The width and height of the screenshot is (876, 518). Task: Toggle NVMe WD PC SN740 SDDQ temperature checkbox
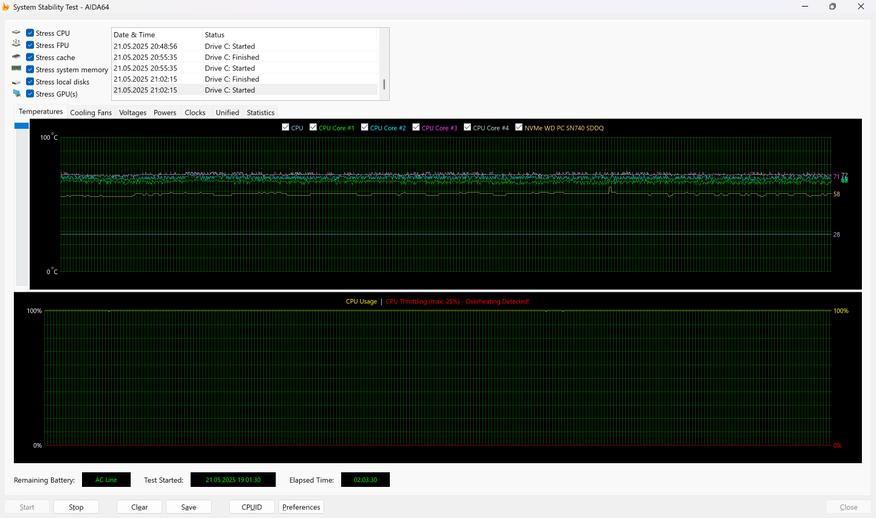coord(518,128)
